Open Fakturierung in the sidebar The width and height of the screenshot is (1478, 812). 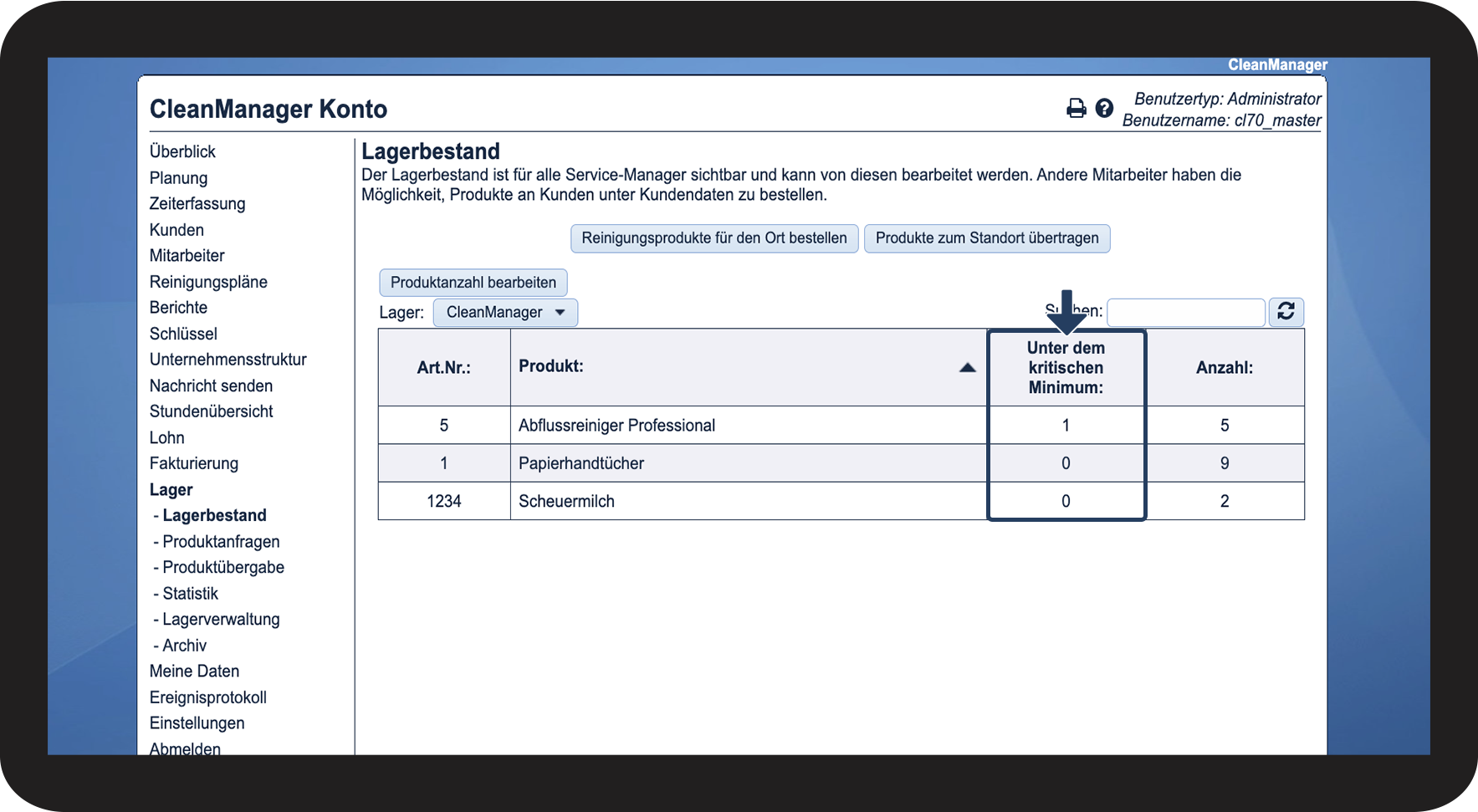pos(194,463)
